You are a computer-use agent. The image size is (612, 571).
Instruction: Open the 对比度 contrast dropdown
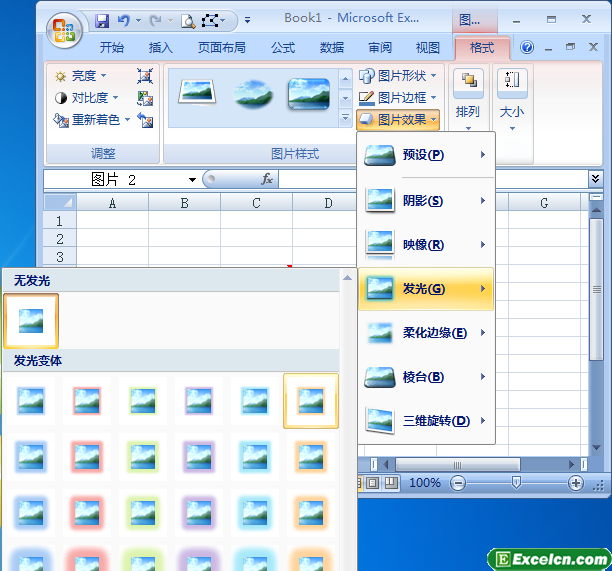pyautogui.click(x=87, y=98)
